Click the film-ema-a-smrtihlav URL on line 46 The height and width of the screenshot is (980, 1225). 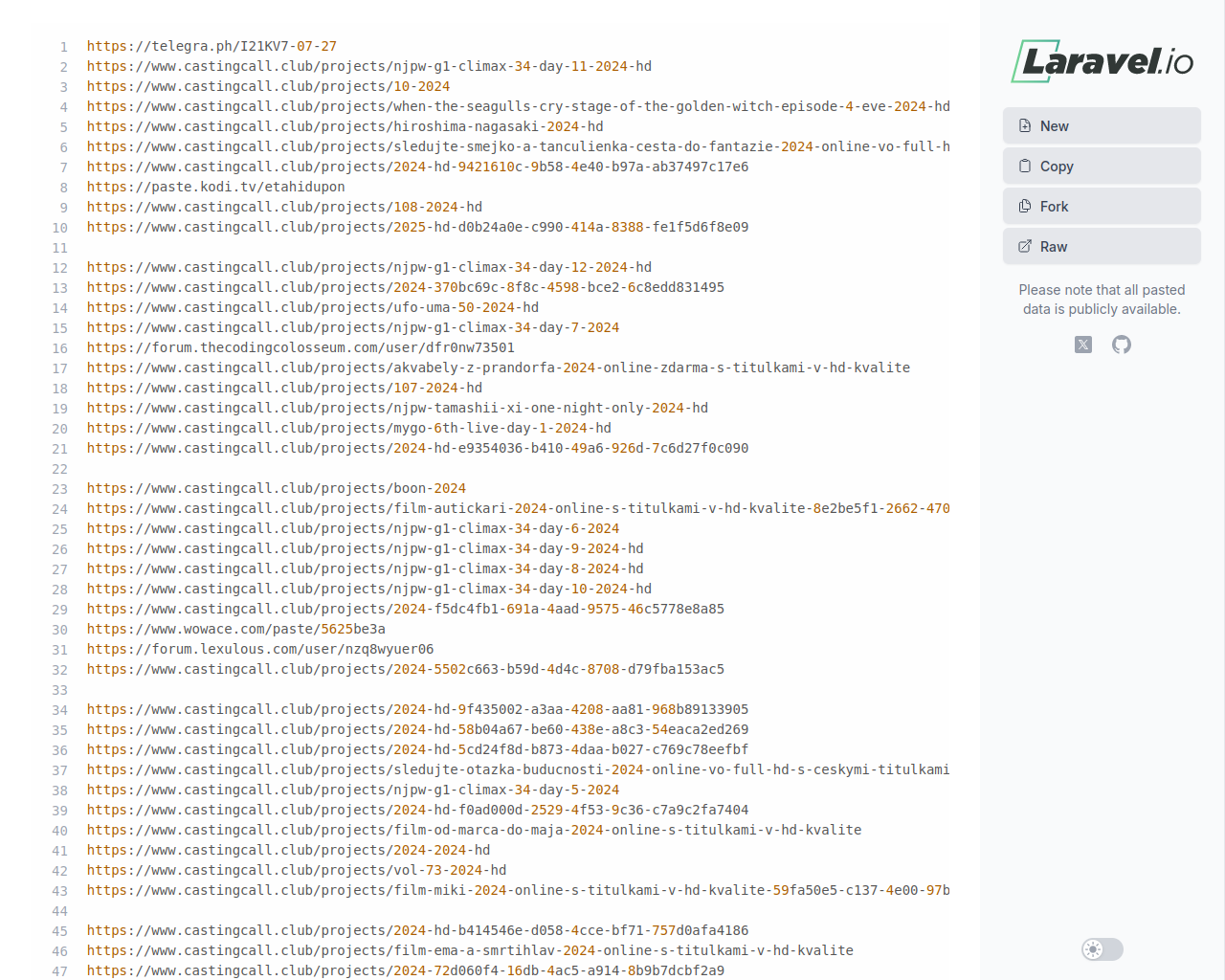click(470, 950)
